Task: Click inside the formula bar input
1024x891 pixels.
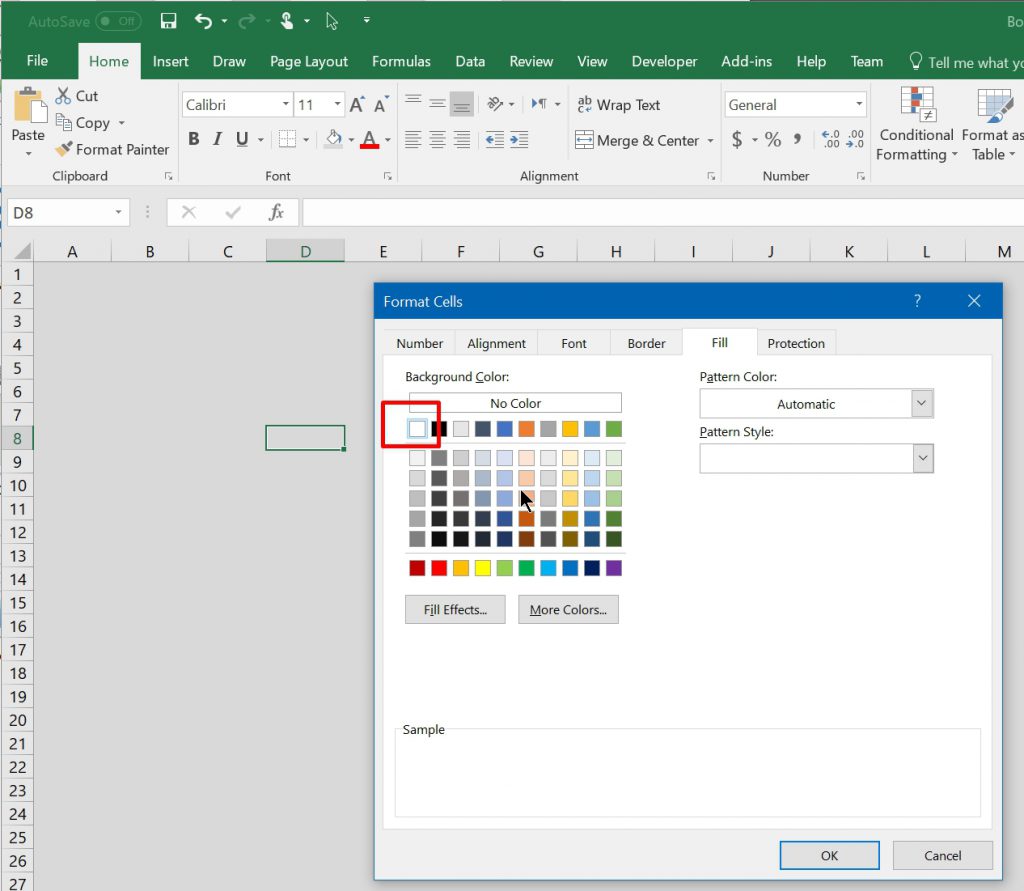Action: click(663, 212)
